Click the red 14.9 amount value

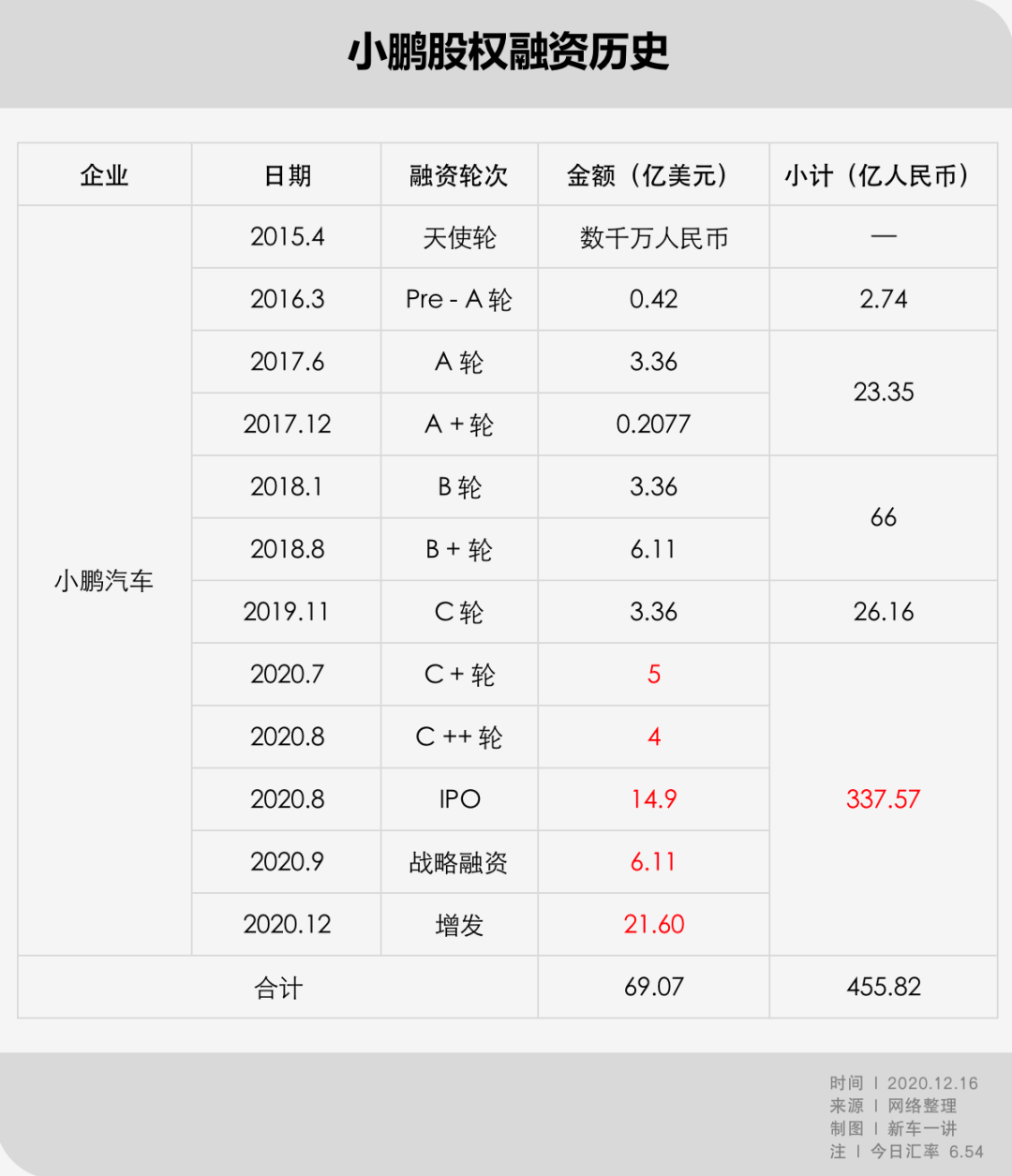(x=653, y=799)
